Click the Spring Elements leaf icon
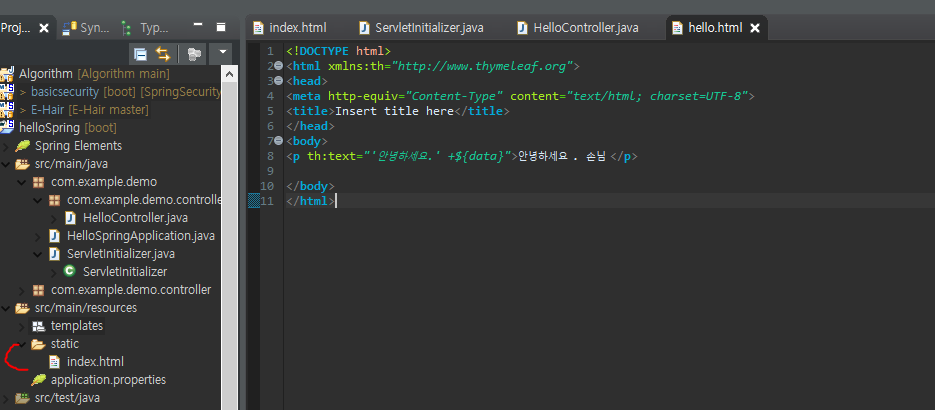The image size is (935, 410). (x=23, y=146)
